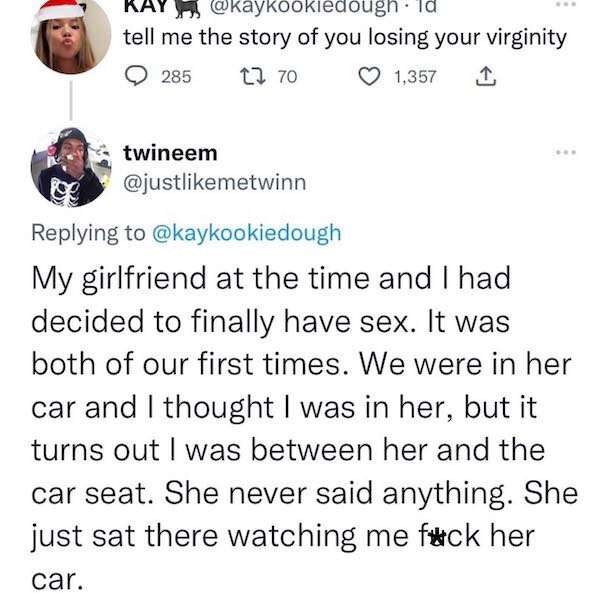Follow the @kaykookiedough mention after Replying to
The image size is (600, 600).
[245, 233]
